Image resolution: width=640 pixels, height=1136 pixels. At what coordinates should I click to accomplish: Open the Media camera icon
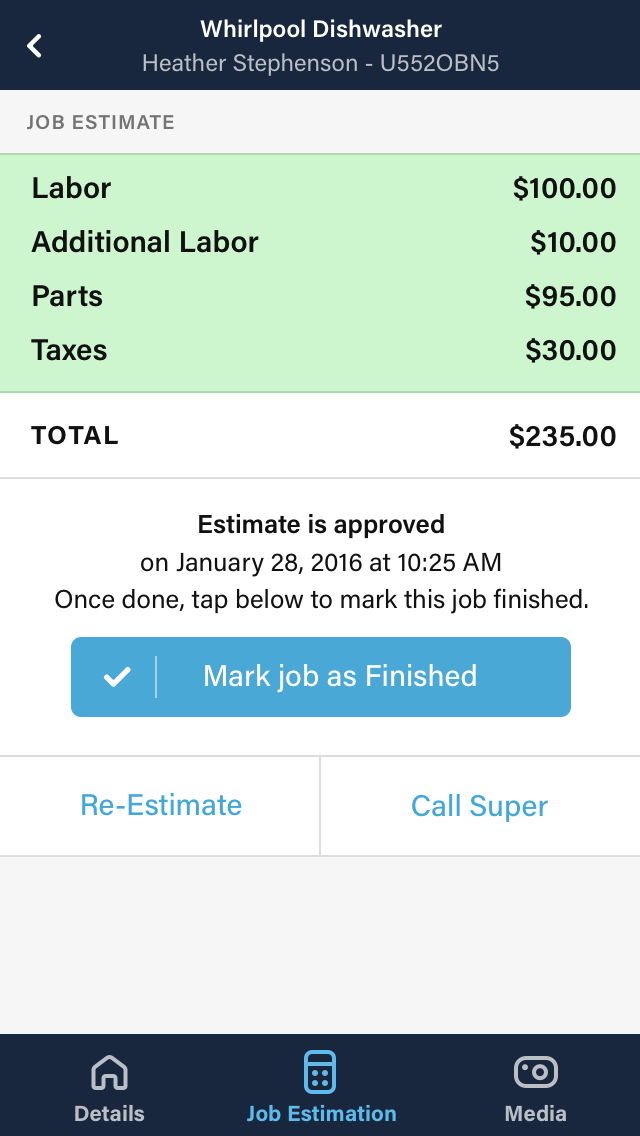click(536, 1072)
